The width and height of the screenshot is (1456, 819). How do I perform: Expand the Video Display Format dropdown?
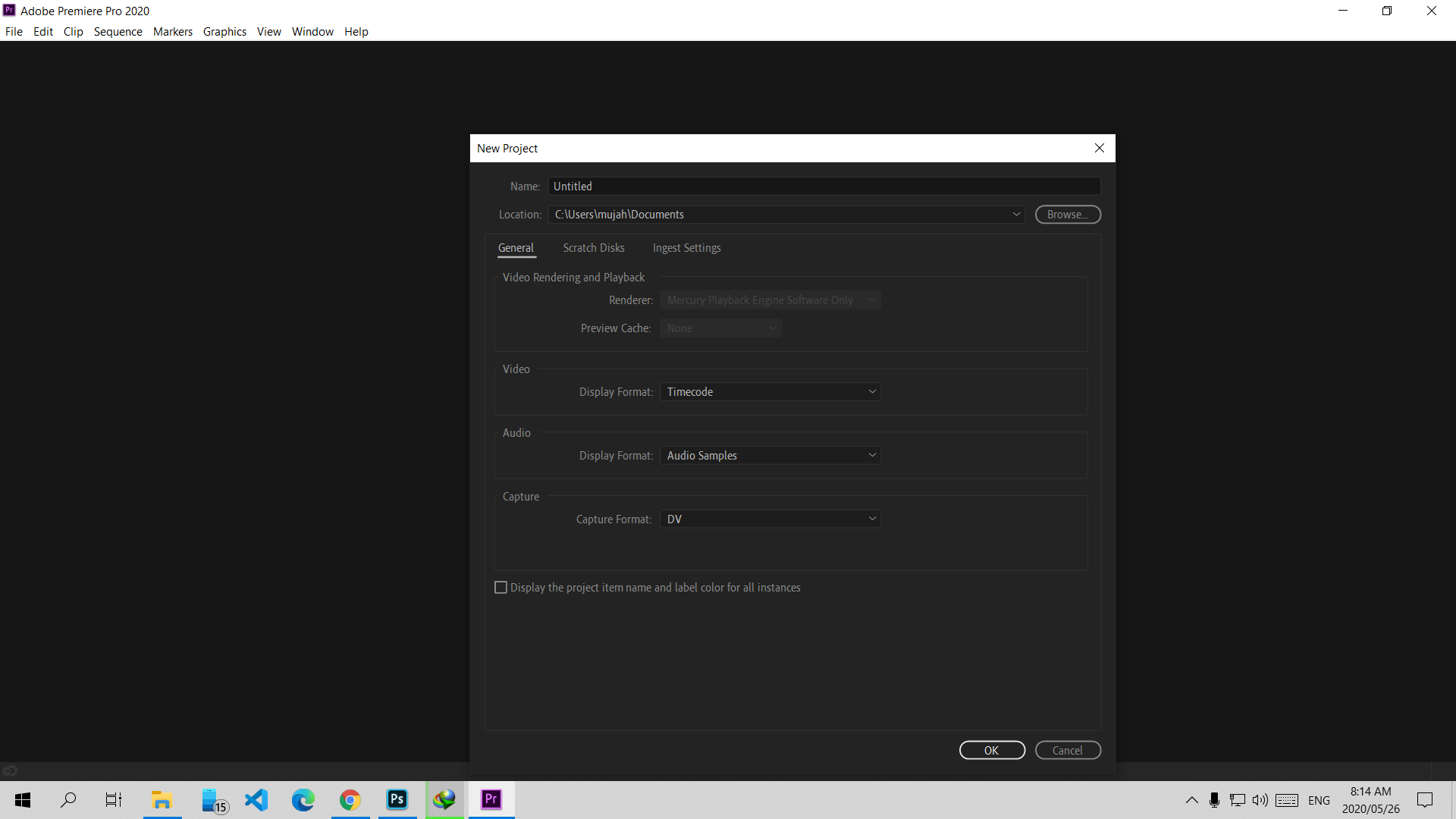[770, 392]
